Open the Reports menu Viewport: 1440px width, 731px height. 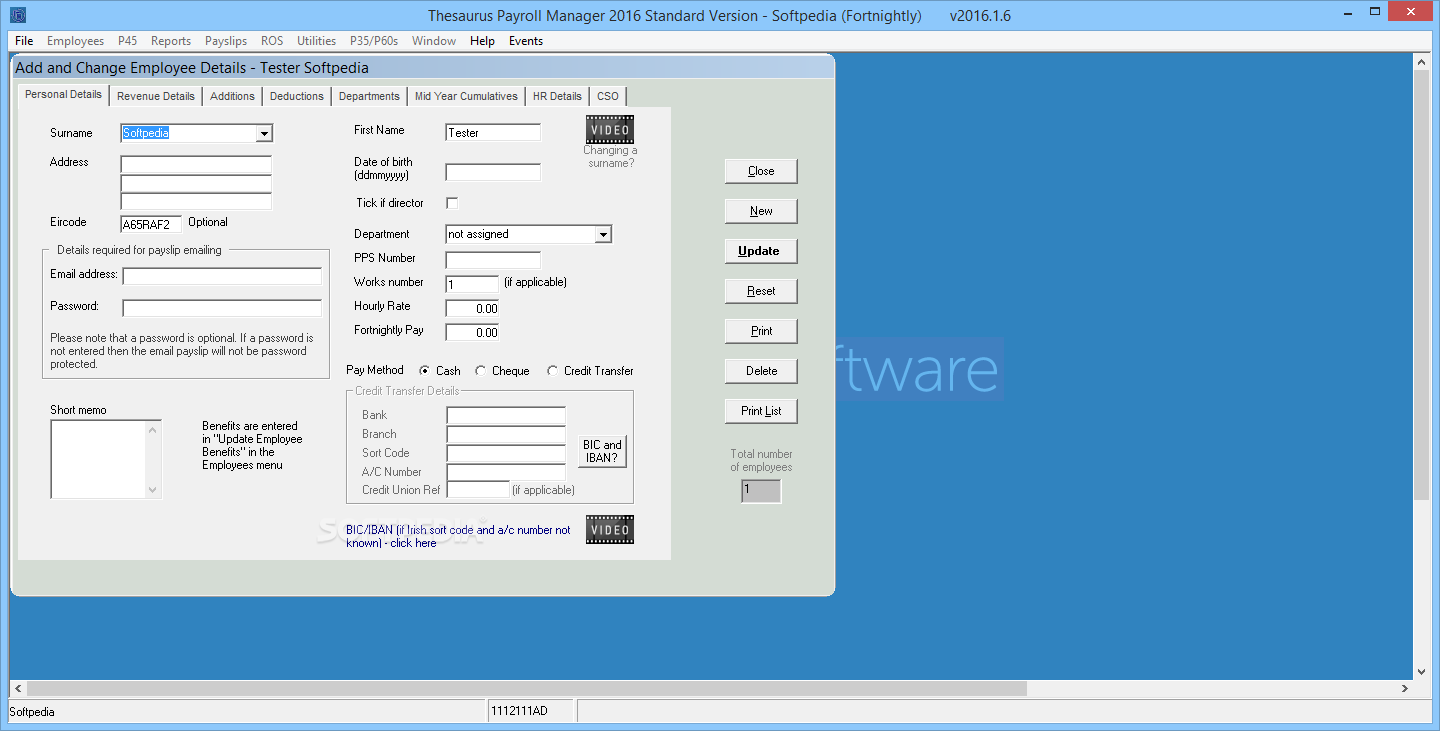(171, 41)
